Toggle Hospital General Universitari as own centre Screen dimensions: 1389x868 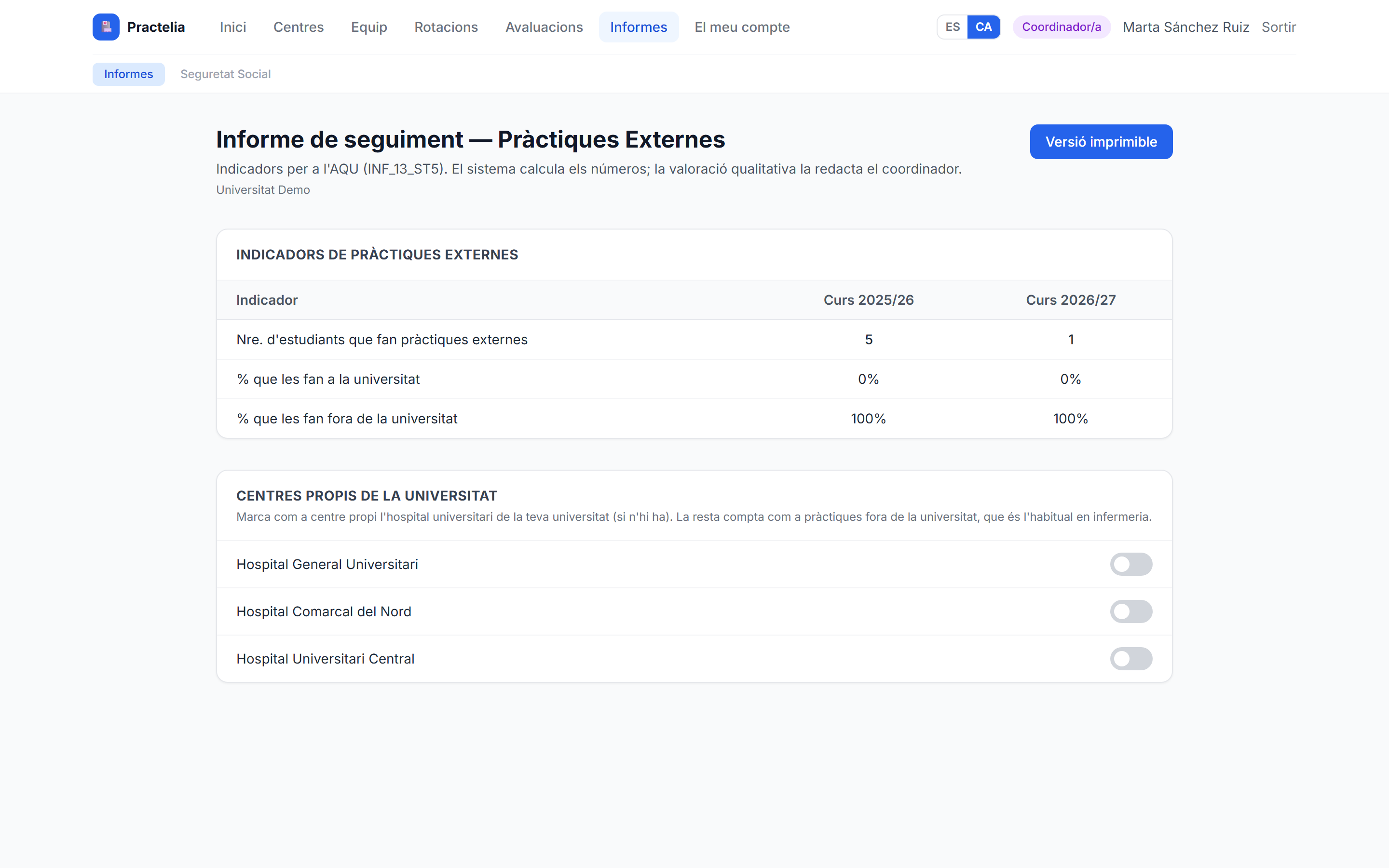point(1130,564)
